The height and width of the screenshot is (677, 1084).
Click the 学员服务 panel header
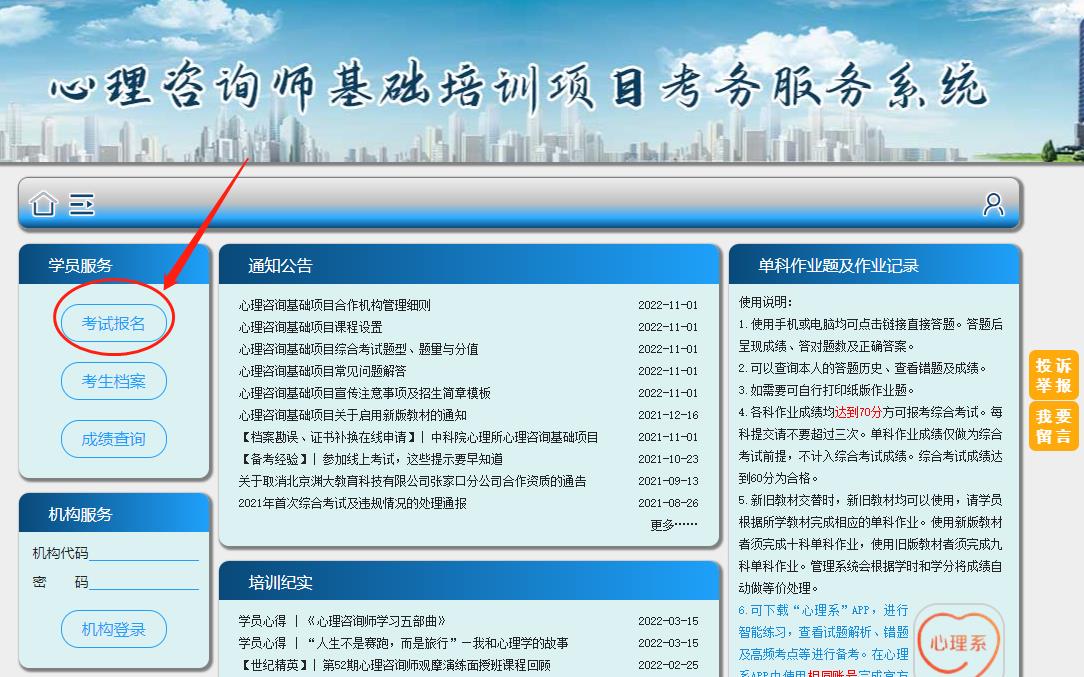pyautogui.click(x=114, y=265)
